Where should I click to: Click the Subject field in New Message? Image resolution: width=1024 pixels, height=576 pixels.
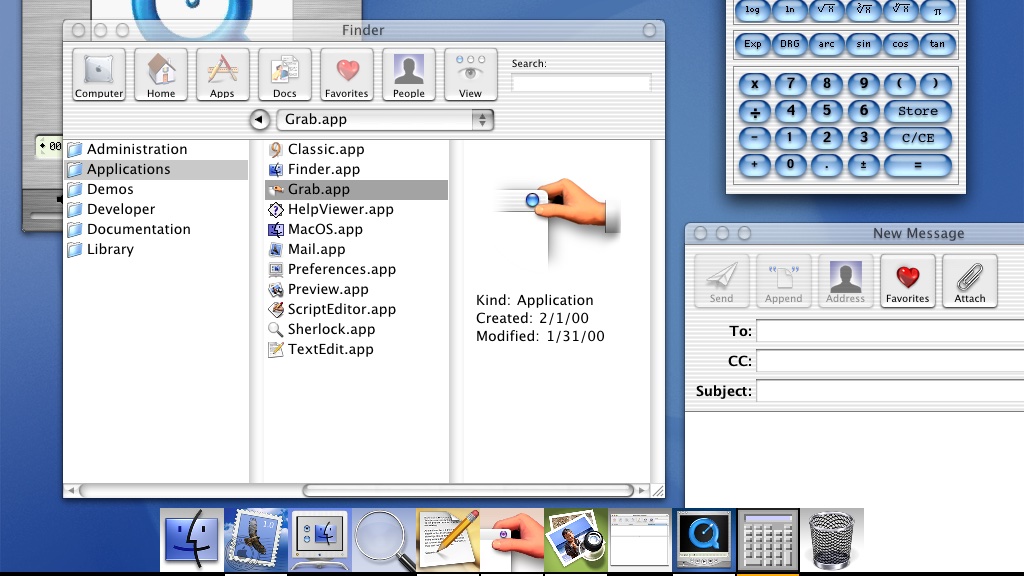(x=890, y=391)
